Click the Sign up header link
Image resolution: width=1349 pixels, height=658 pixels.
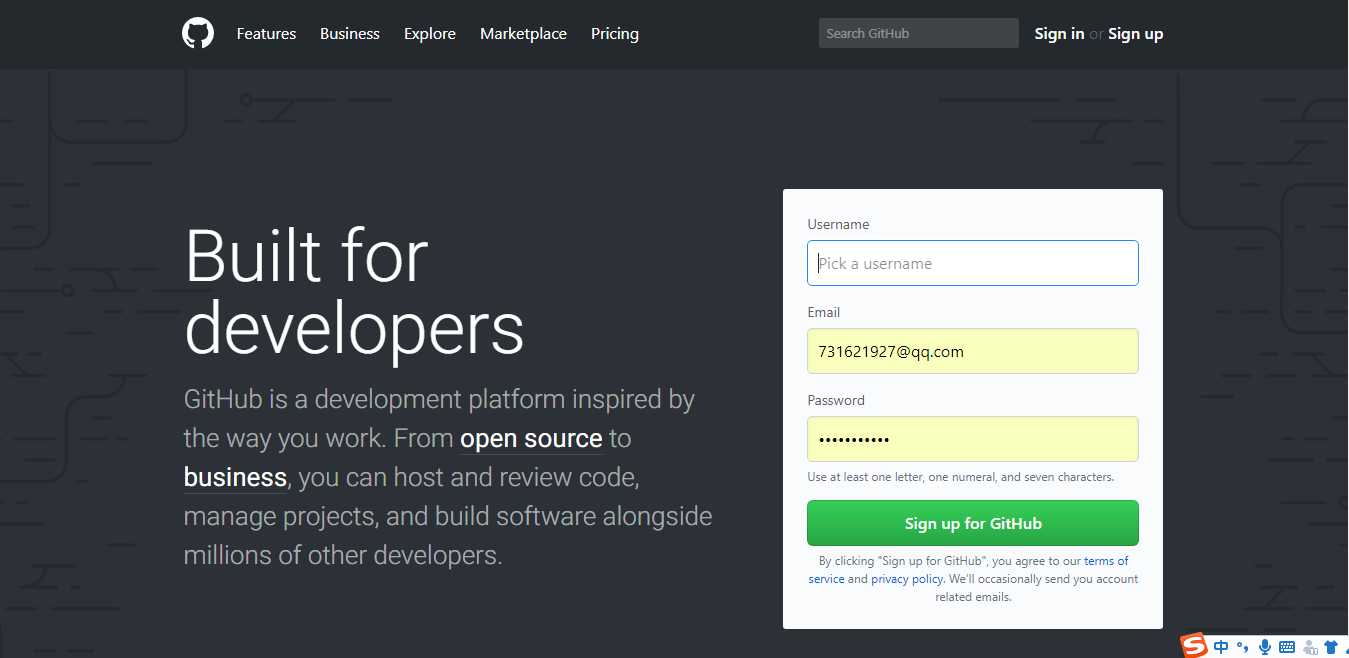(1135, 33)
